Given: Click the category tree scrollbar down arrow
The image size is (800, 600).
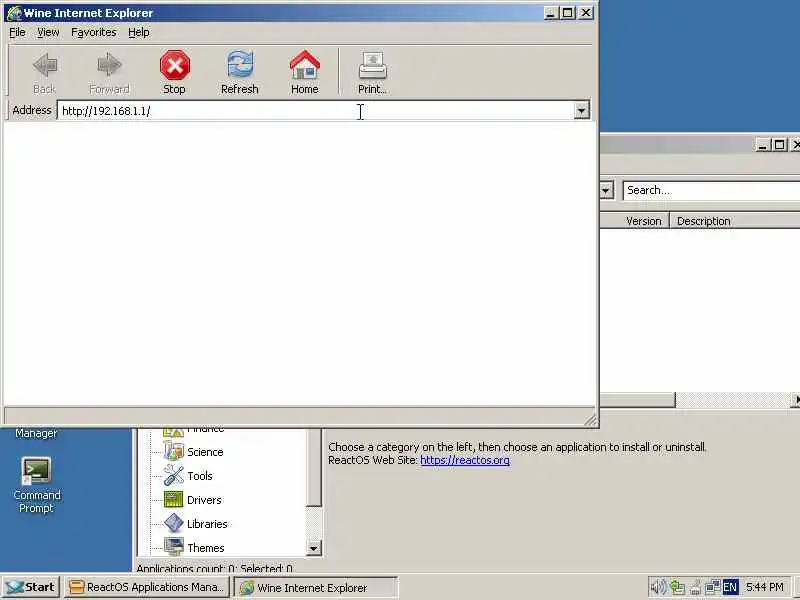Looking at the screenshot, I should tap(313, 548).
